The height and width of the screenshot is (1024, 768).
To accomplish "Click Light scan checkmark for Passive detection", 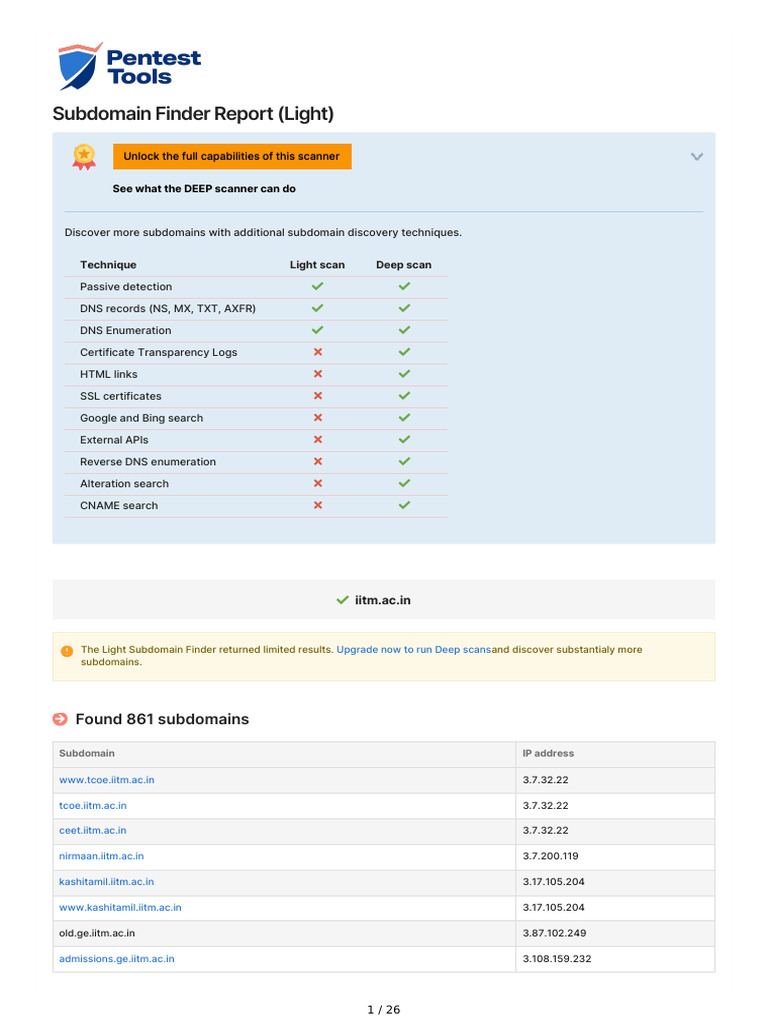I will (x=318, y=287).
